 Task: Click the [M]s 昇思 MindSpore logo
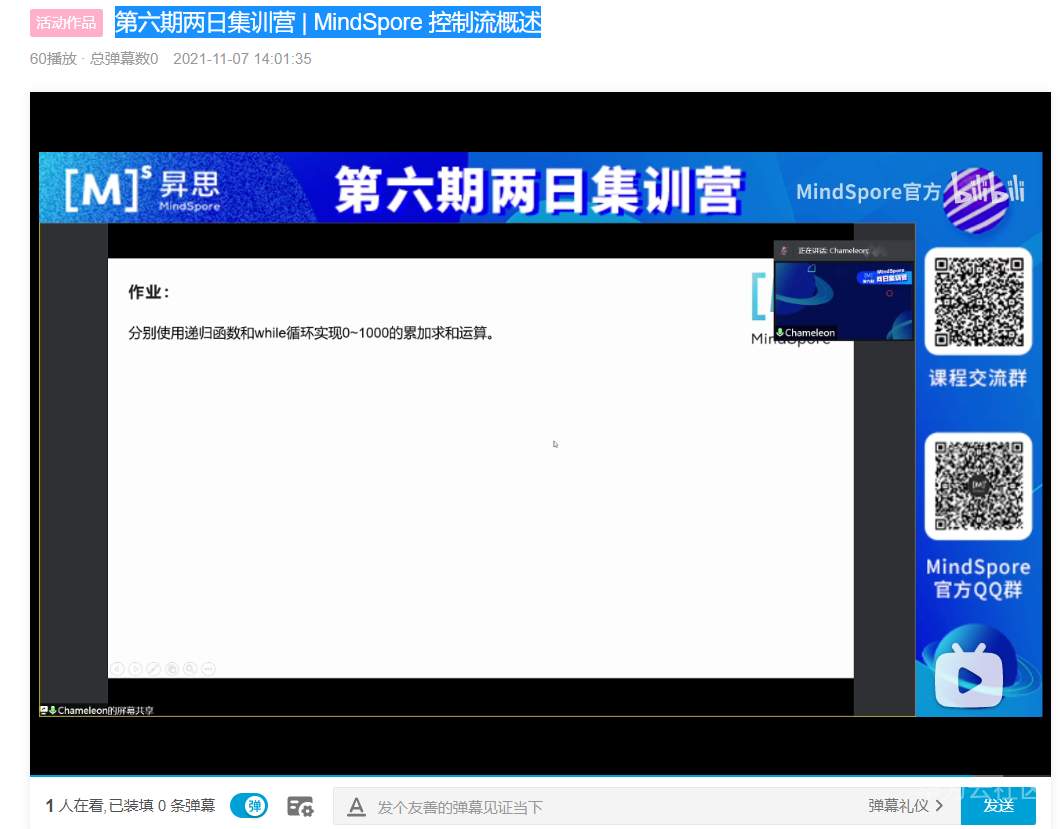[142, 188]
